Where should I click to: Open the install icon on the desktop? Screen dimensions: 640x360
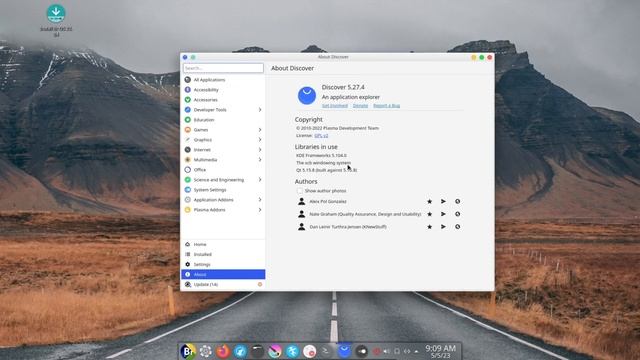click(56, 13)
